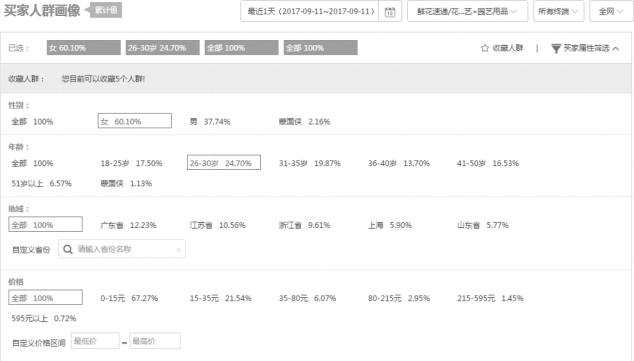Screen dimensions: 634x361
Task: Select the 男 37.74% gender option
Action: tap(210, 122)
